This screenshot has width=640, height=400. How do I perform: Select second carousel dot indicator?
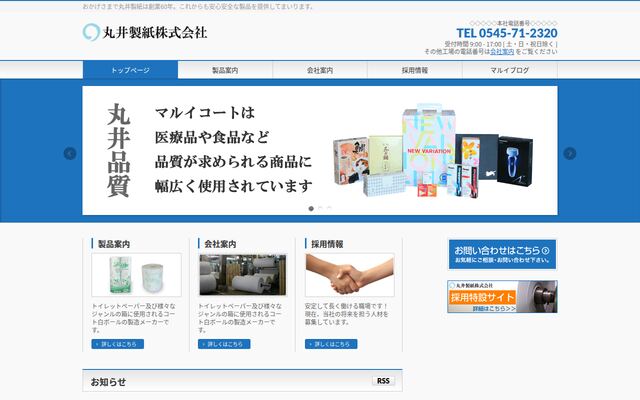(x=320, y=209)
